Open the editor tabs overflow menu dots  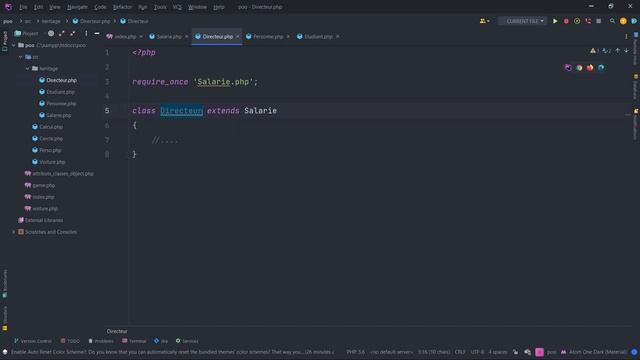(626, 36)
